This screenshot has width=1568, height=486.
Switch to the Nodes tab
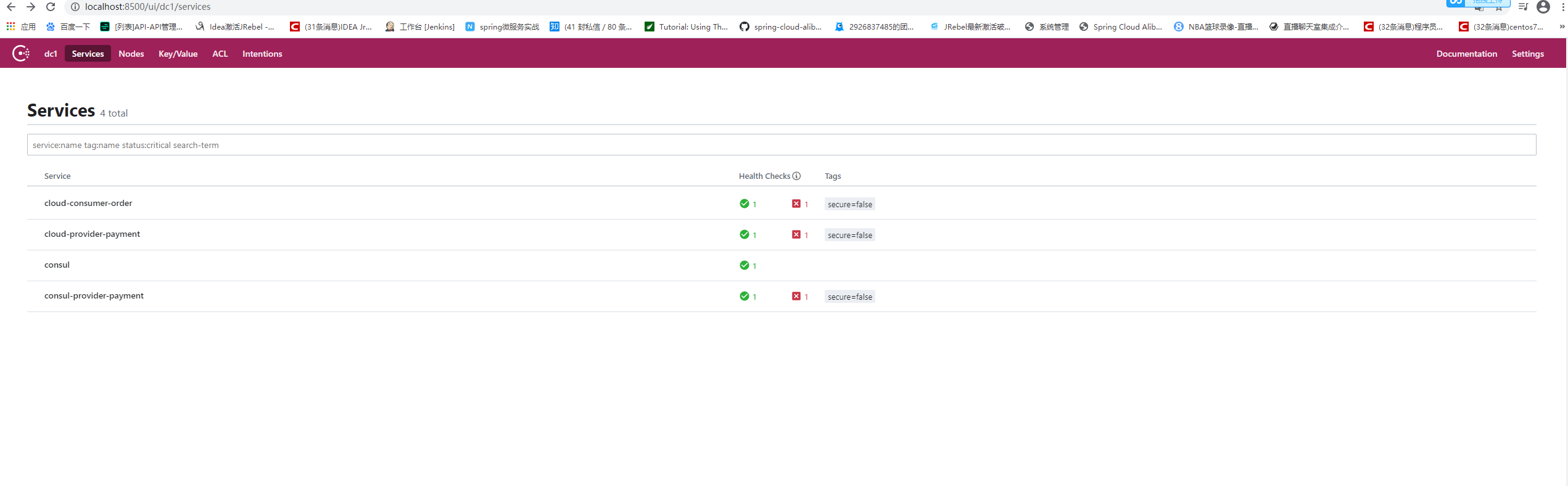click(131, 54)
